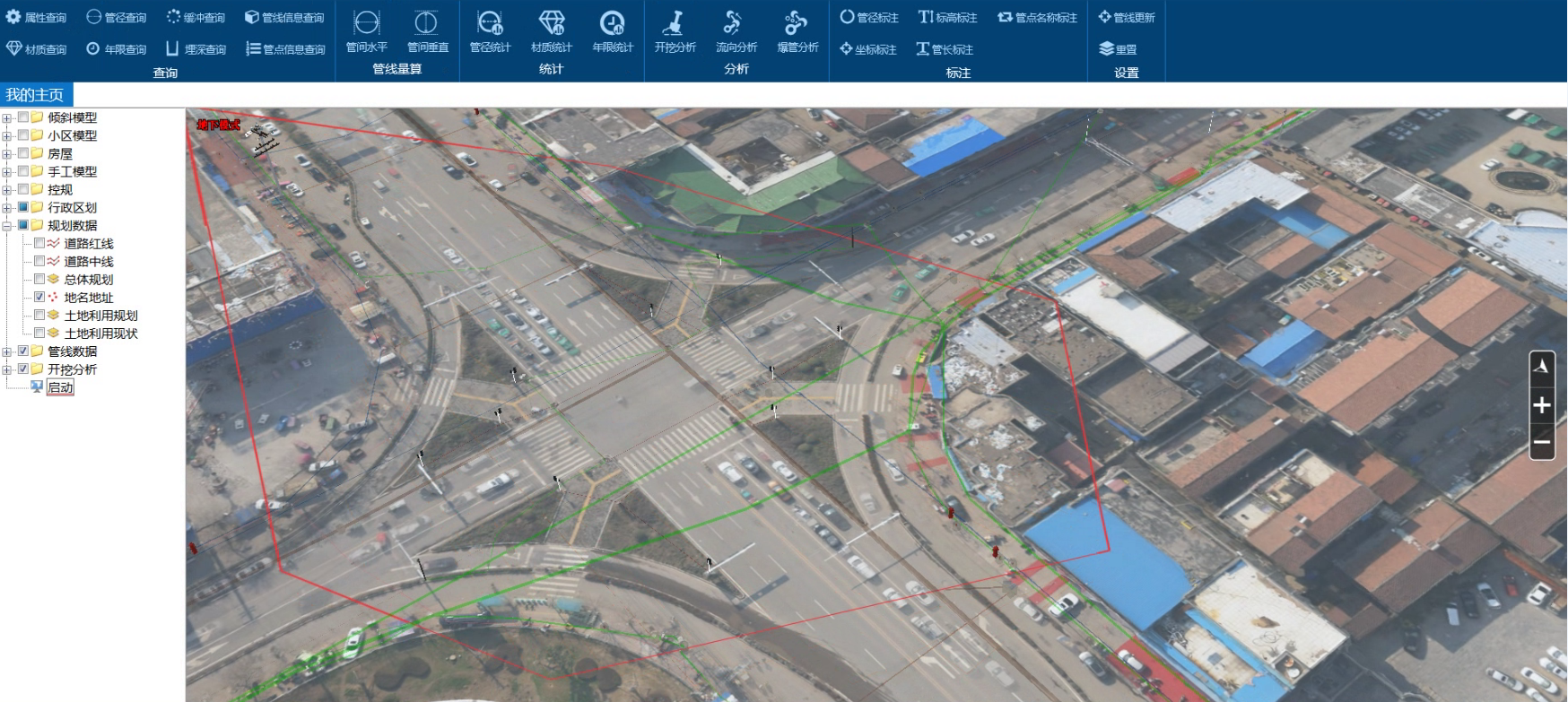1568x702 pixels.
Task: Click the 管径标注 diameter label tool
Action: click(869, 17)
